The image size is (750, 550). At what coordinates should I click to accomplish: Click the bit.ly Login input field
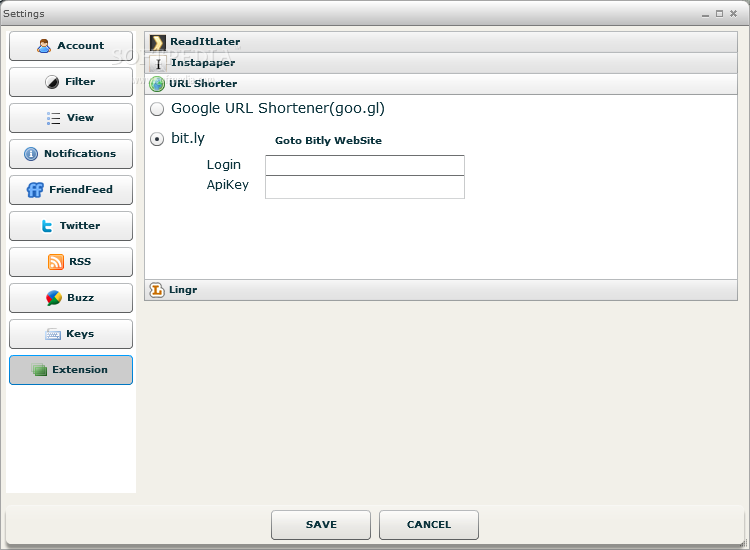coord(365,165)
